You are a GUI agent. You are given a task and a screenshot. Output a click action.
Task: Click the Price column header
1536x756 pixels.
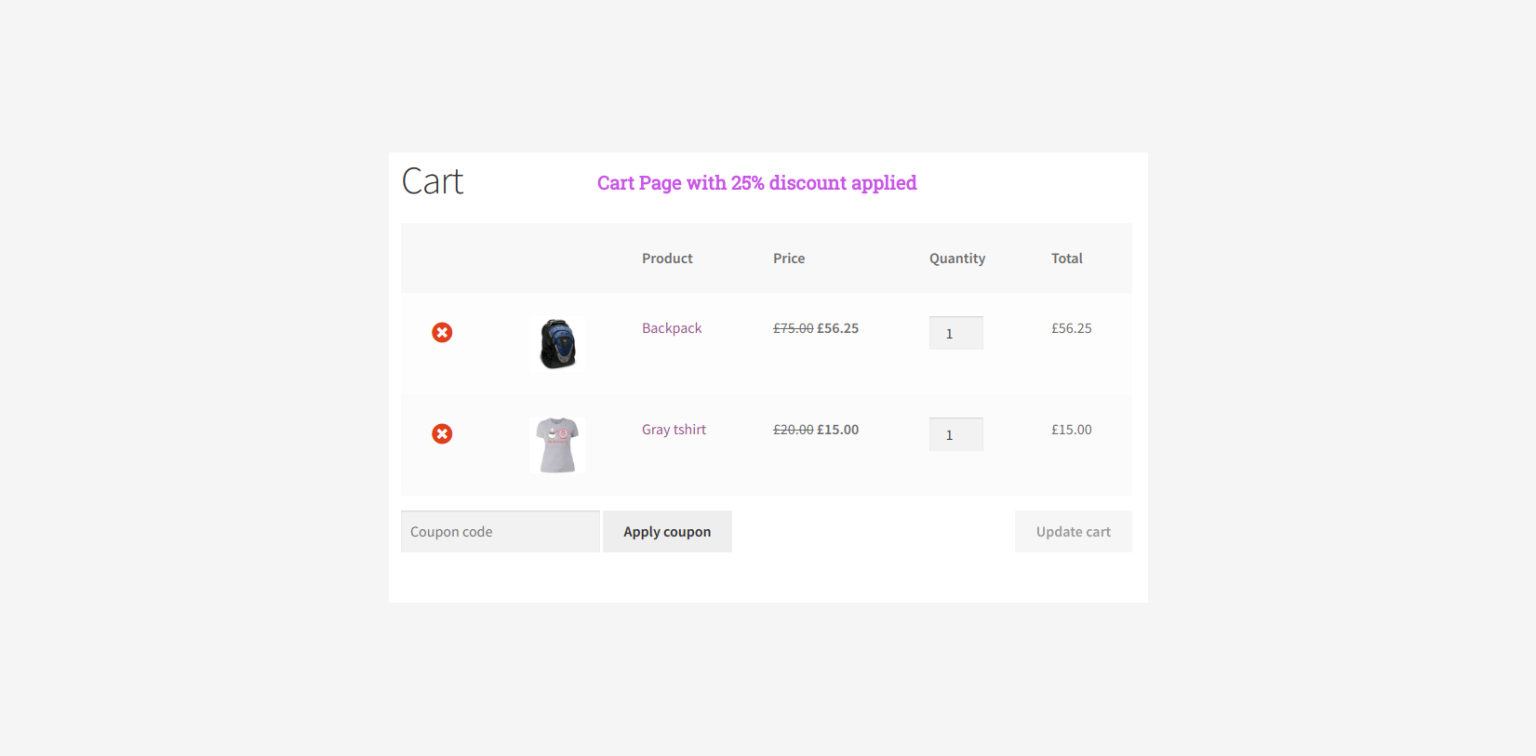click(x=789, y=258)
